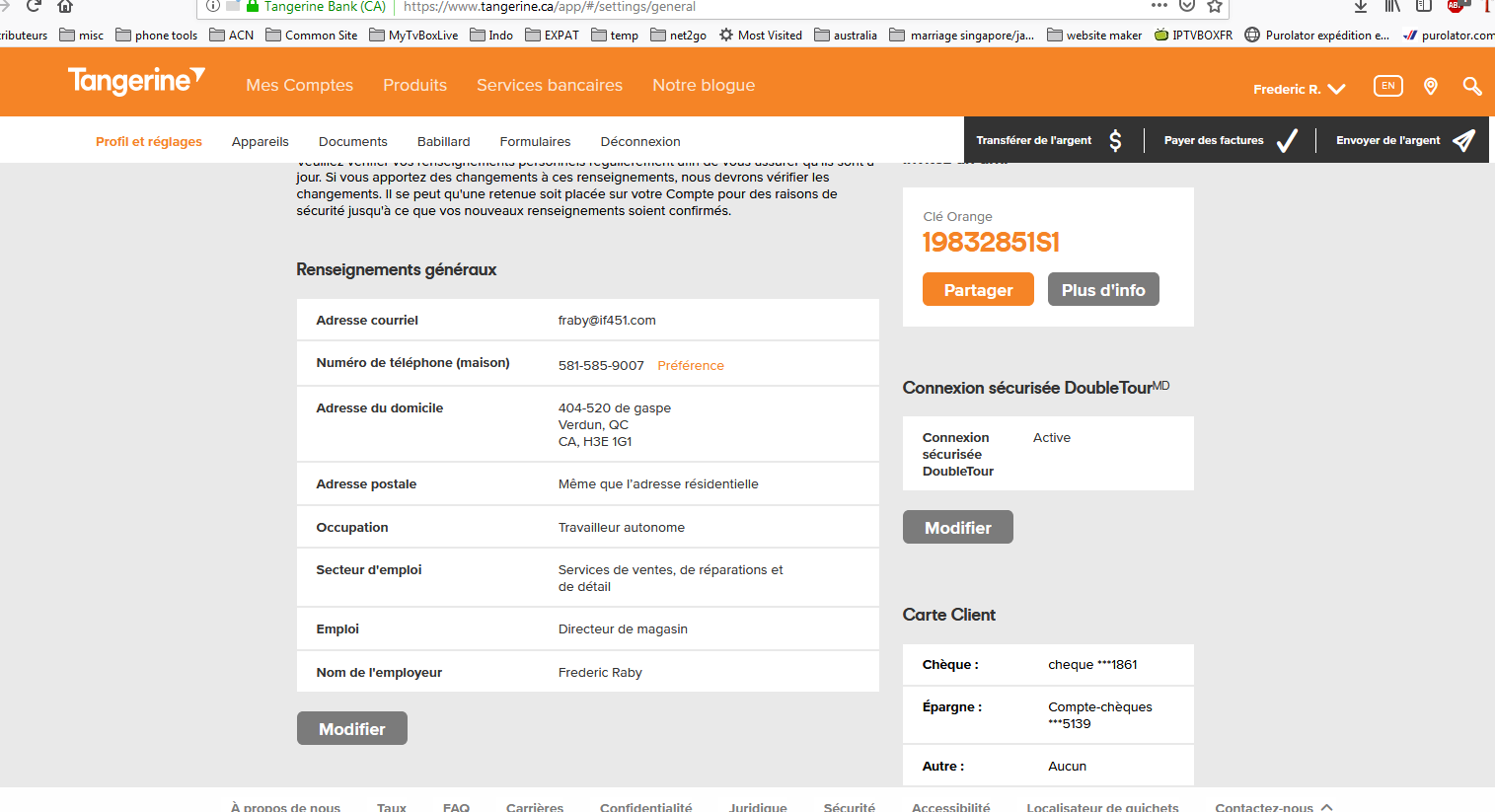1495x812 pixels.
Task: Open the net2go bookmarks folder
Action: 678,35
